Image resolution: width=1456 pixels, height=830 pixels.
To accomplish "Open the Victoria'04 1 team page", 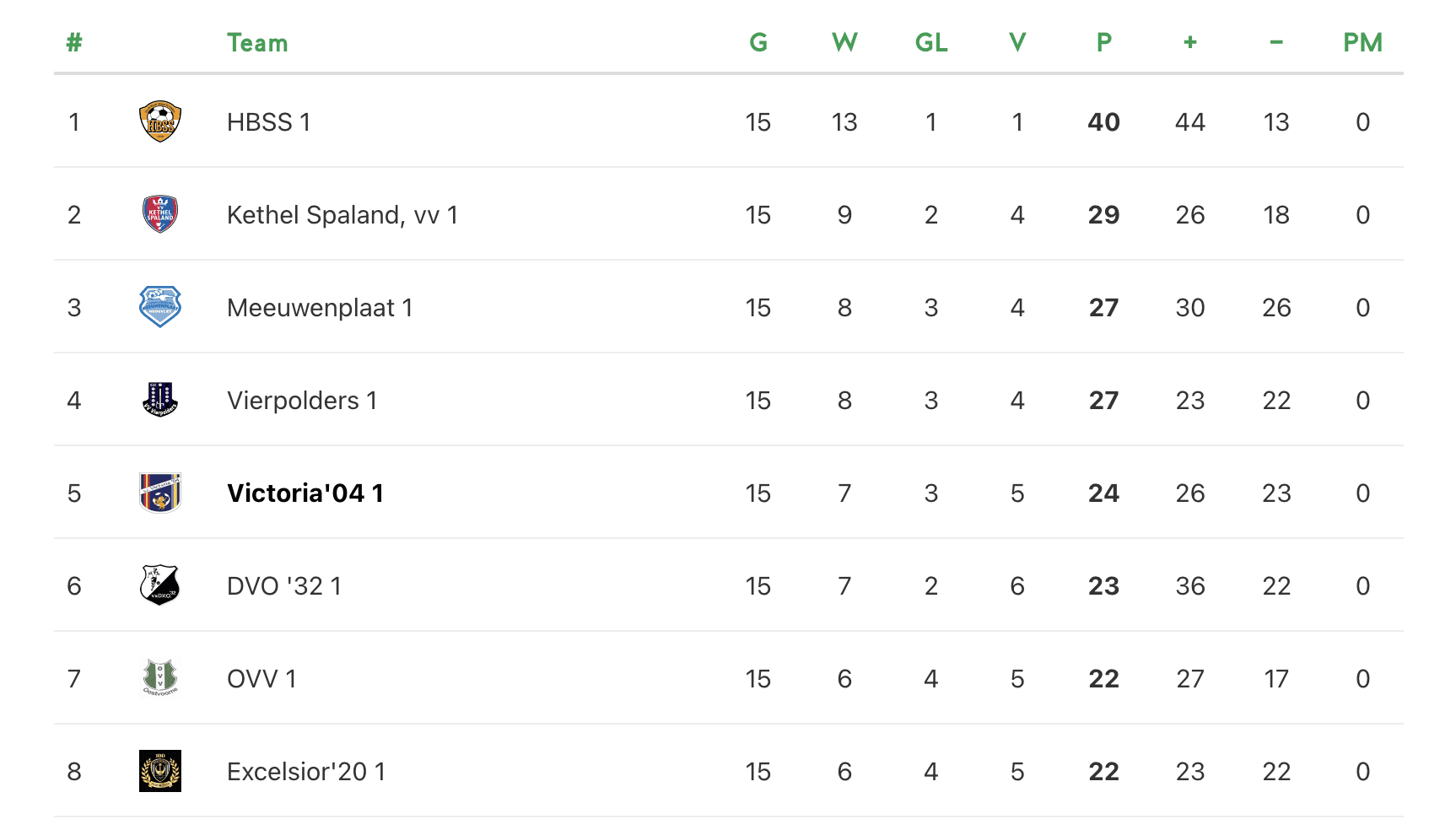I will click(305, 493).
